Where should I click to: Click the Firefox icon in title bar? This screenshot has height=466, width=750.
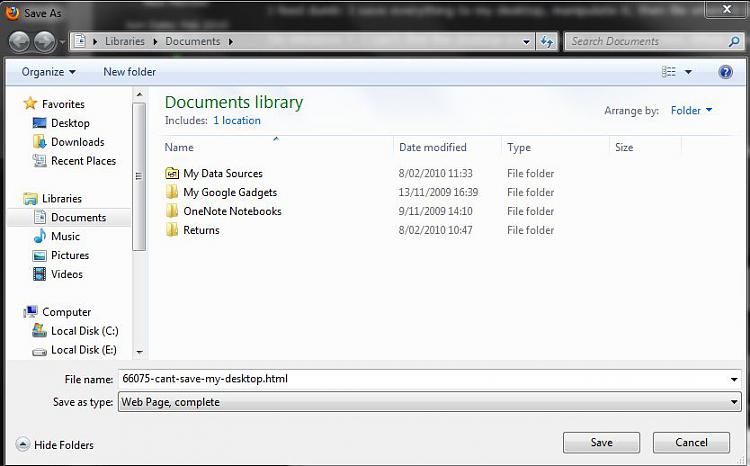[12, 12]
